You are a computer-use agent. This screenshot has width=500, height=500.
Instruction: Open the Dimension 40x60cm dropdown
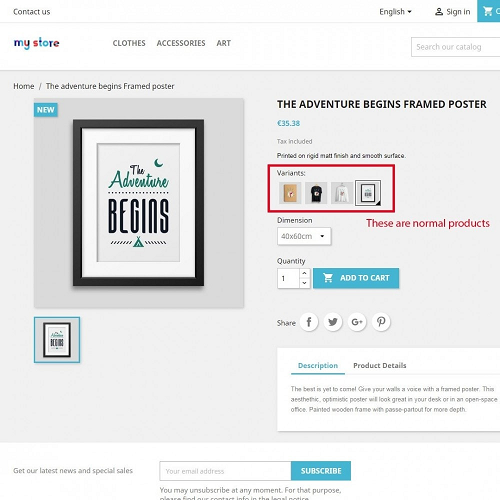pyautogui.click(x=304, y=236)
